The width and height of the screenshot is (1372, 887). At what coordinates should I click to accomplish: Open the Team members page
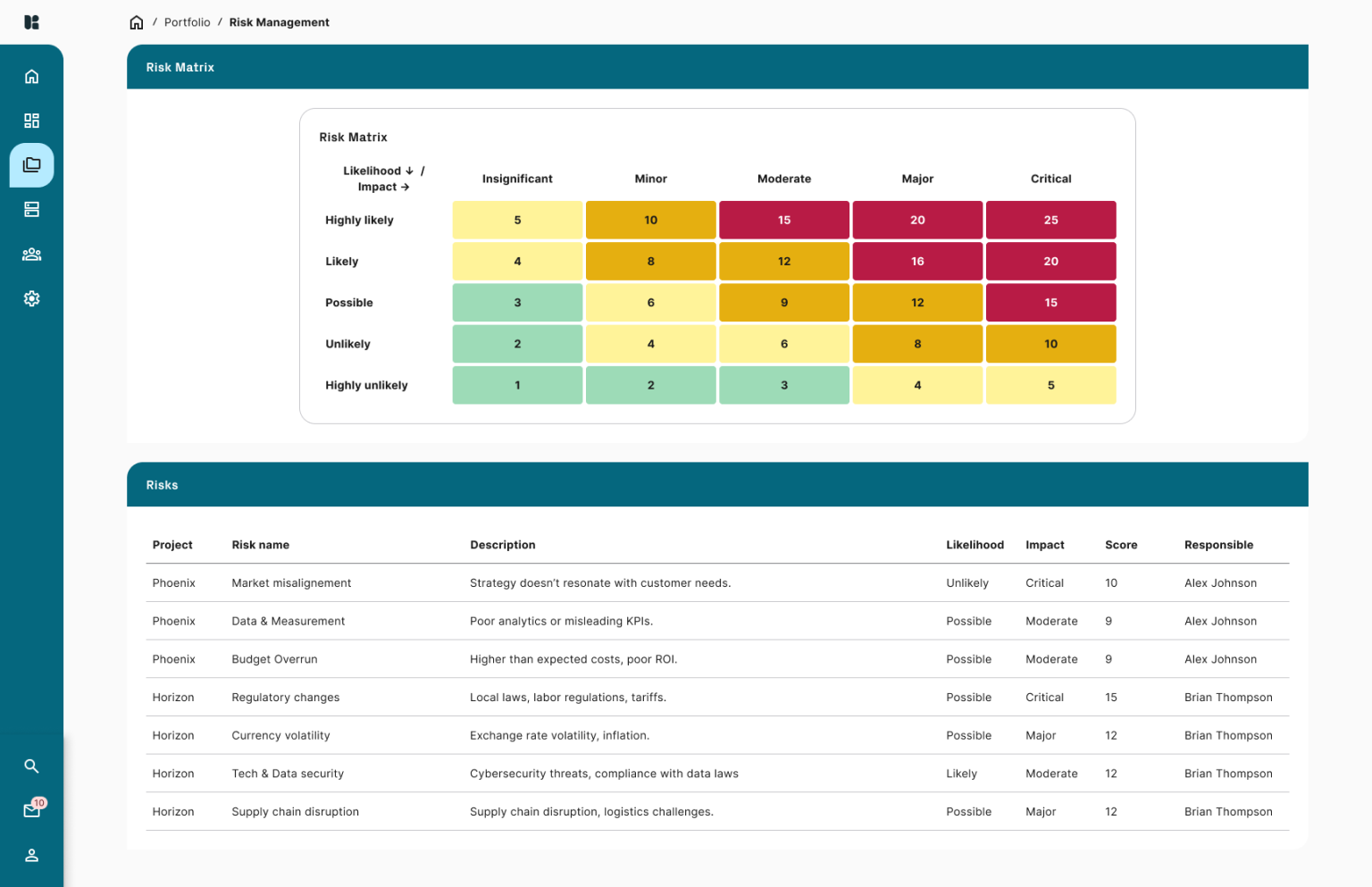point(31,254)
